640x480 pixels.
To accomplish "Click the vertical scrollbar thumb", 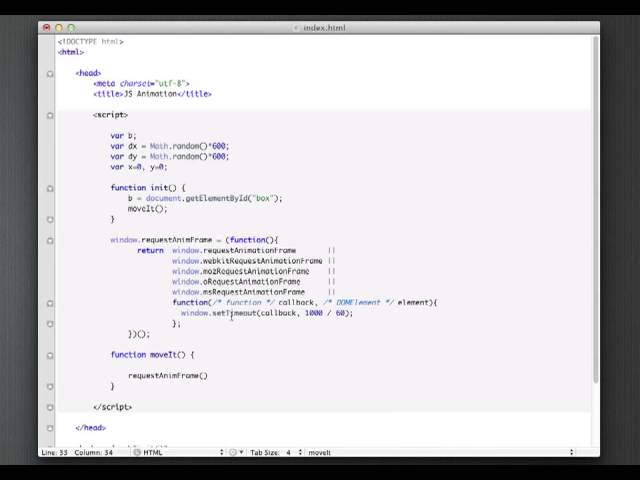I will (596, 209).
